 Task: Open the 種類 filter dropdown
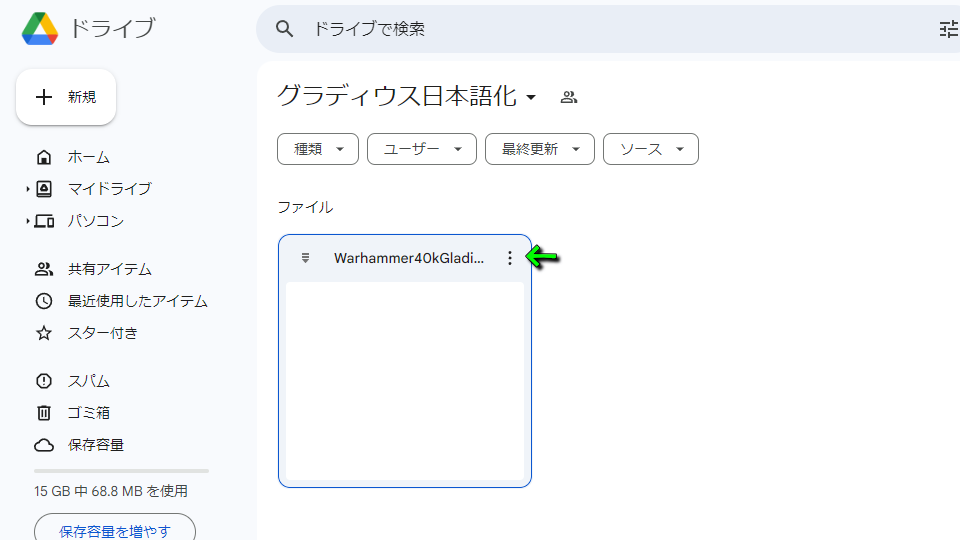point(318,149)
